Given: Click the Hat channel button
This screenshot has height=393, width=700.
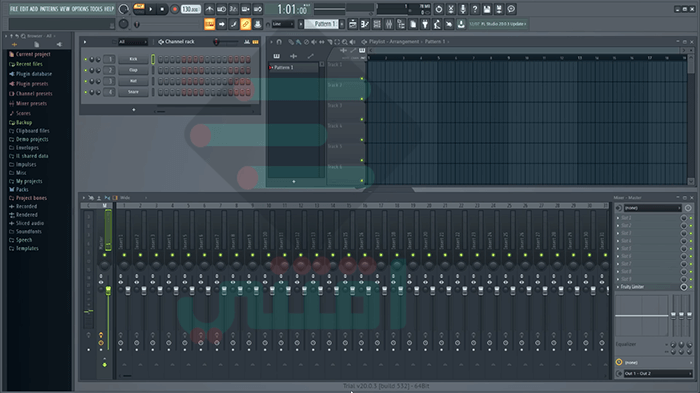Looking at the screenshot, I should coord(133,81).
